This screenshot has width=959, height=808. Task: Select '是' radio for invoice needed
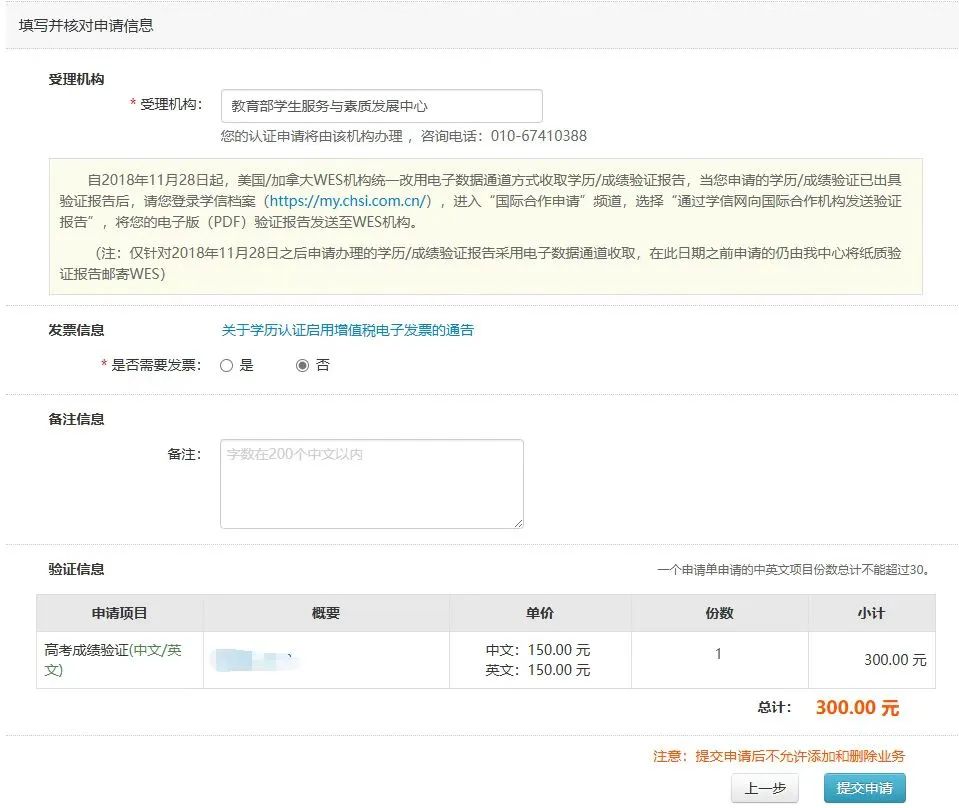(227, 366)
